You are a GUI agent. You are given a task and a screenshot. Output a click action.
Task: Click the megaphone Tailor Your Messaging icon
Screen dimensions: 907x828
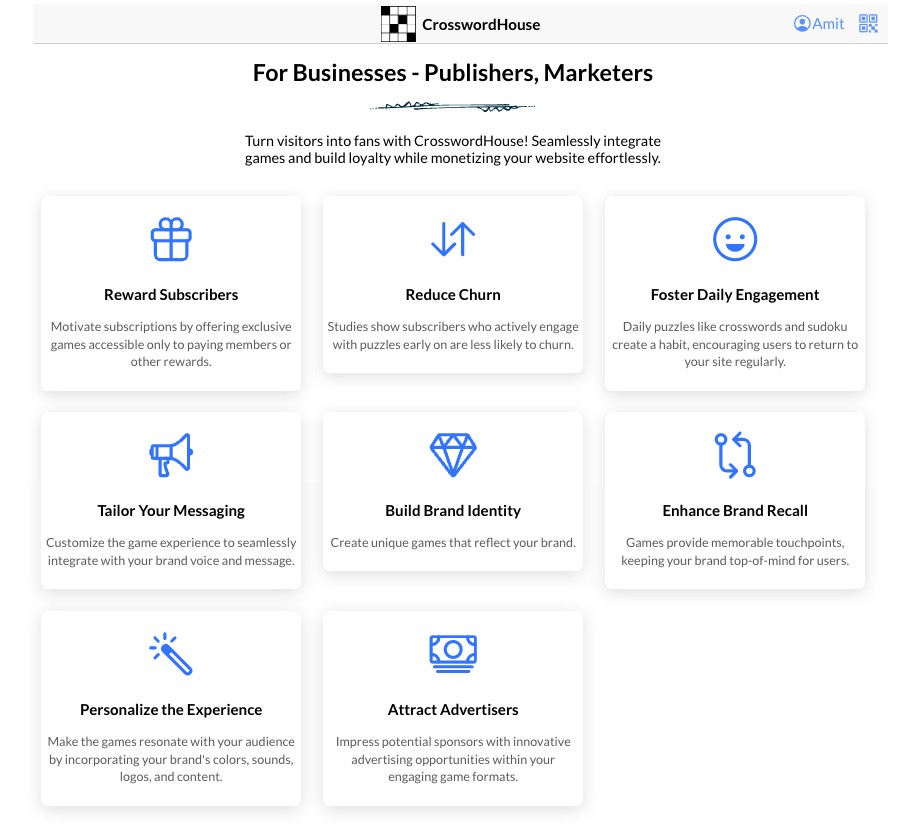click(x=171, y=455)
